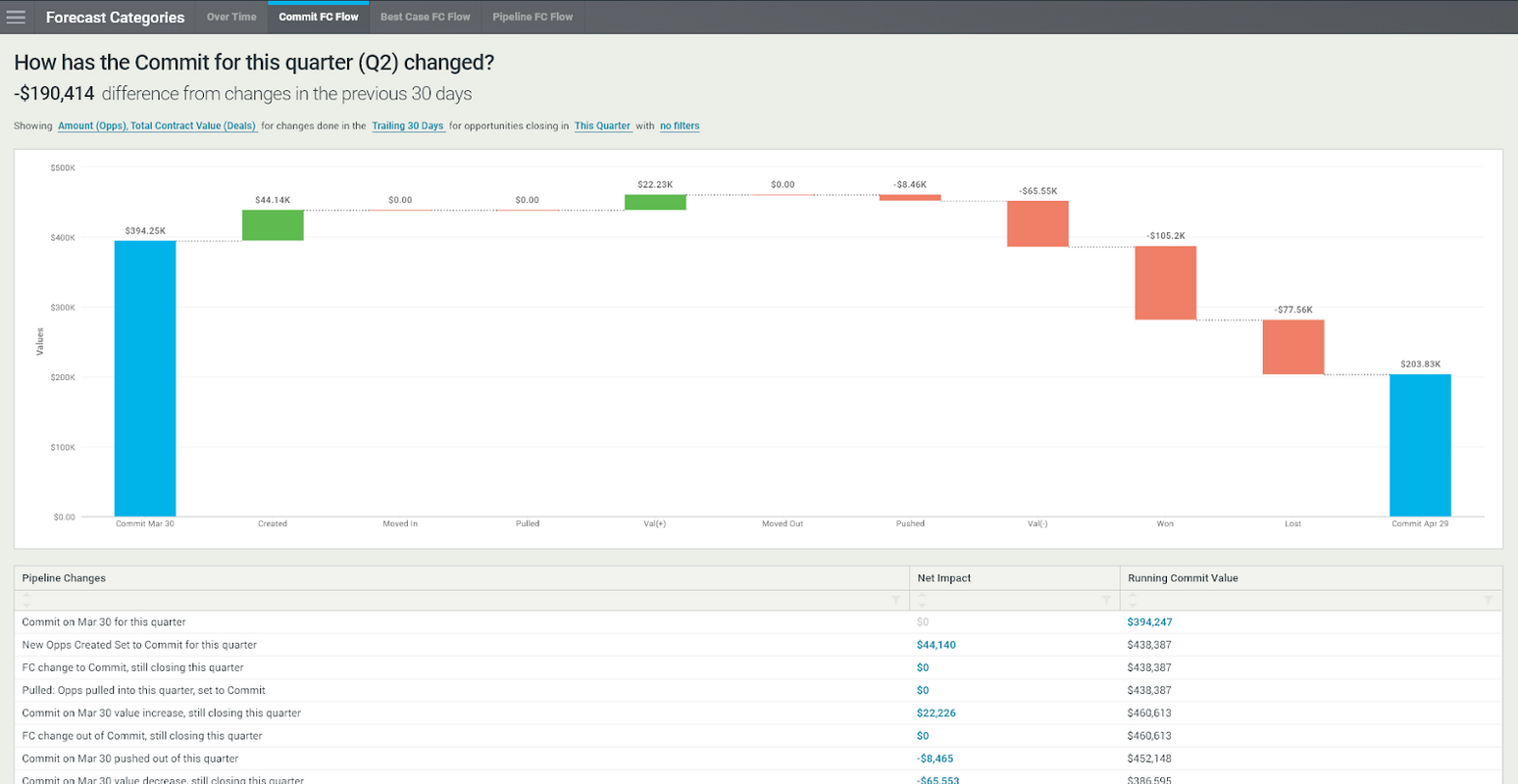Open the This Quarter close-date selector
This screenshot has width=1518, height=784.
(x=602, y=125)
